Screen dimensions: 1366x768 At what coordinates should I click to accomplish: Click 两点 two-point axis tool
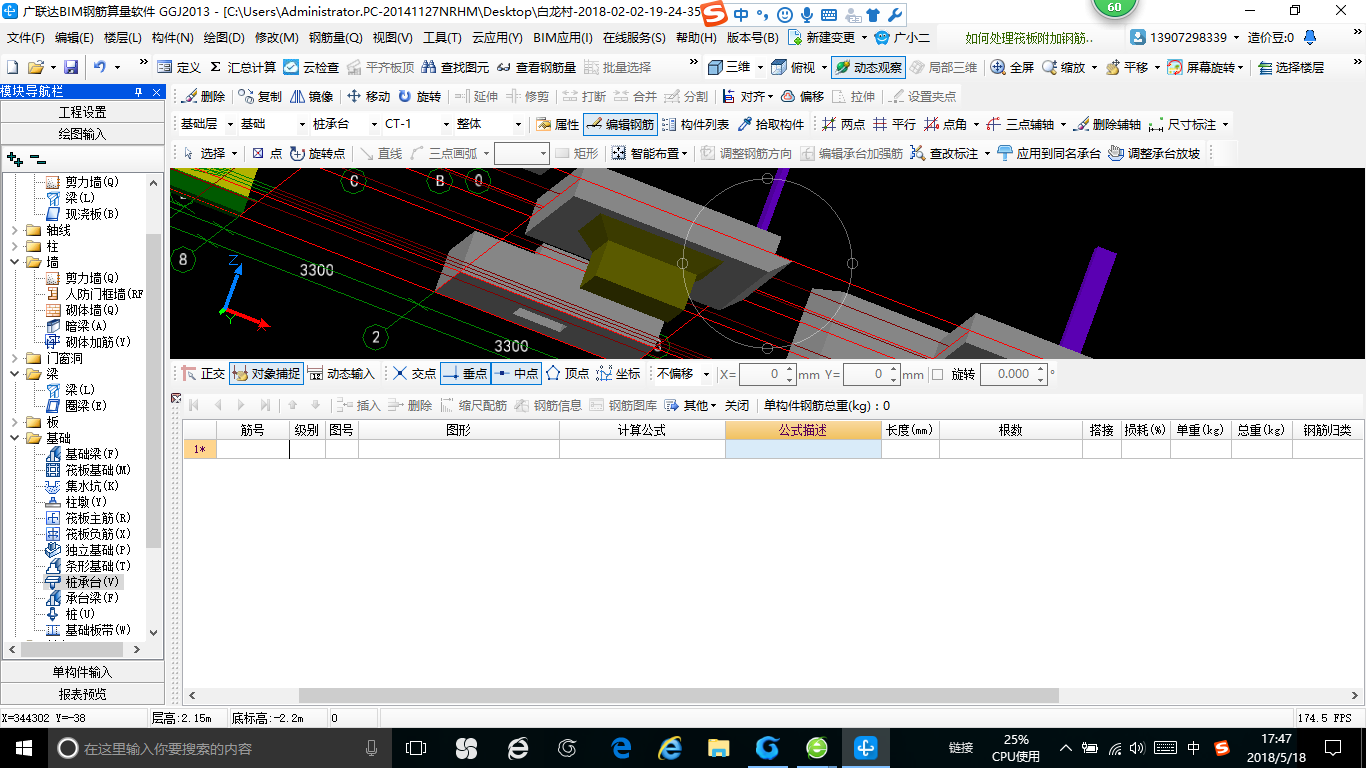tap(843, 125)
